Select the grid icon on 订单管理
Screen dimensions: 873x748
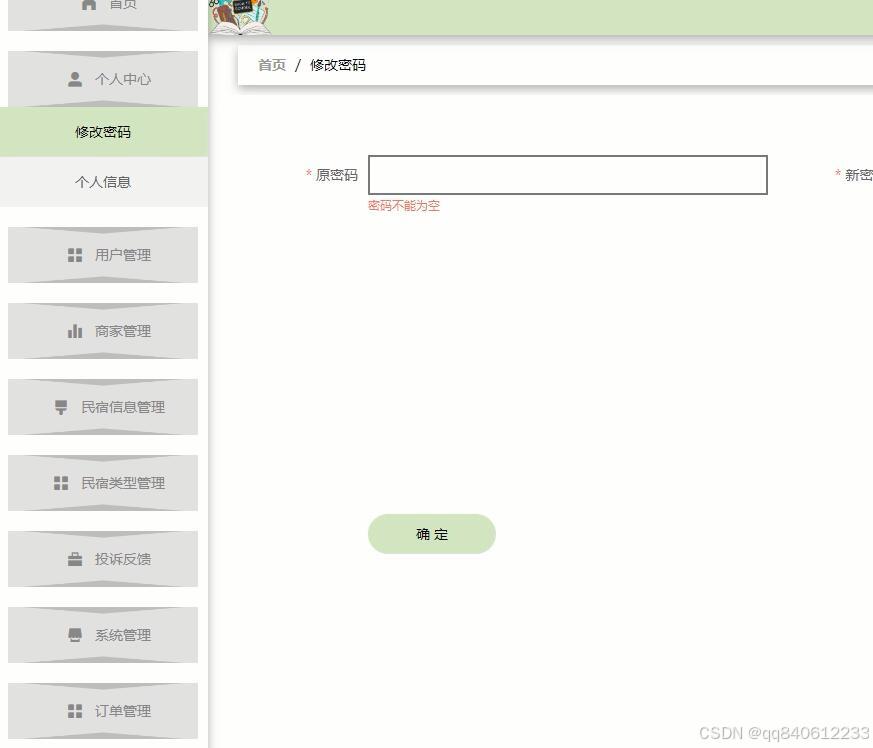74,710
